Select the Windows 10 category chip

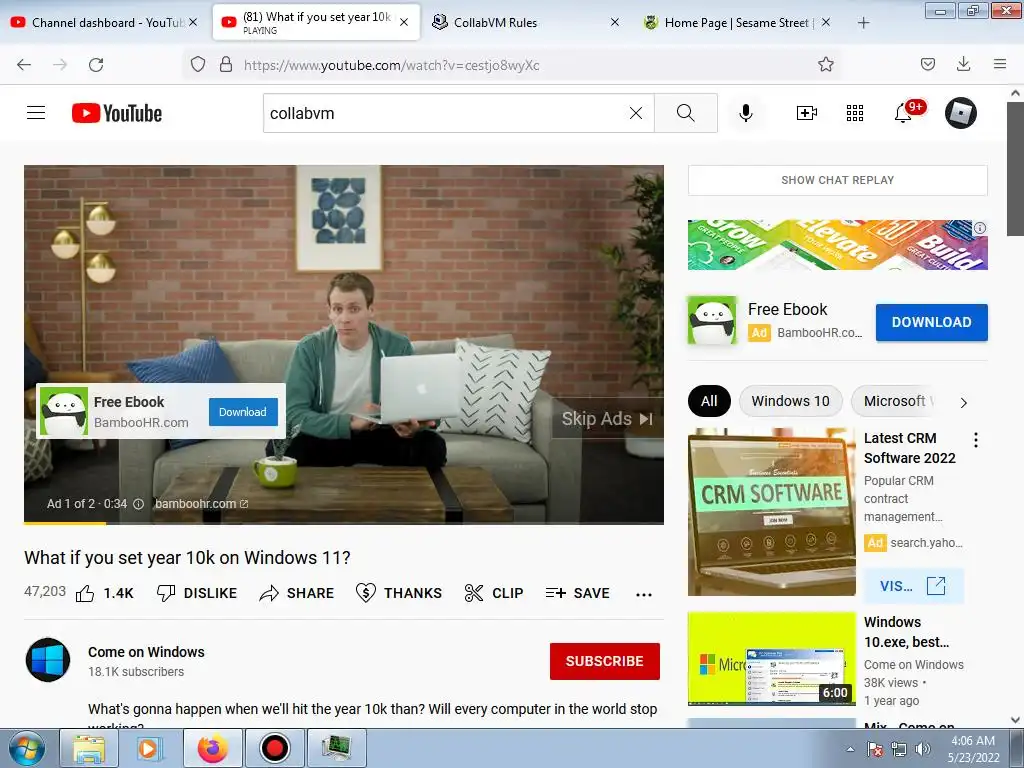790,401
